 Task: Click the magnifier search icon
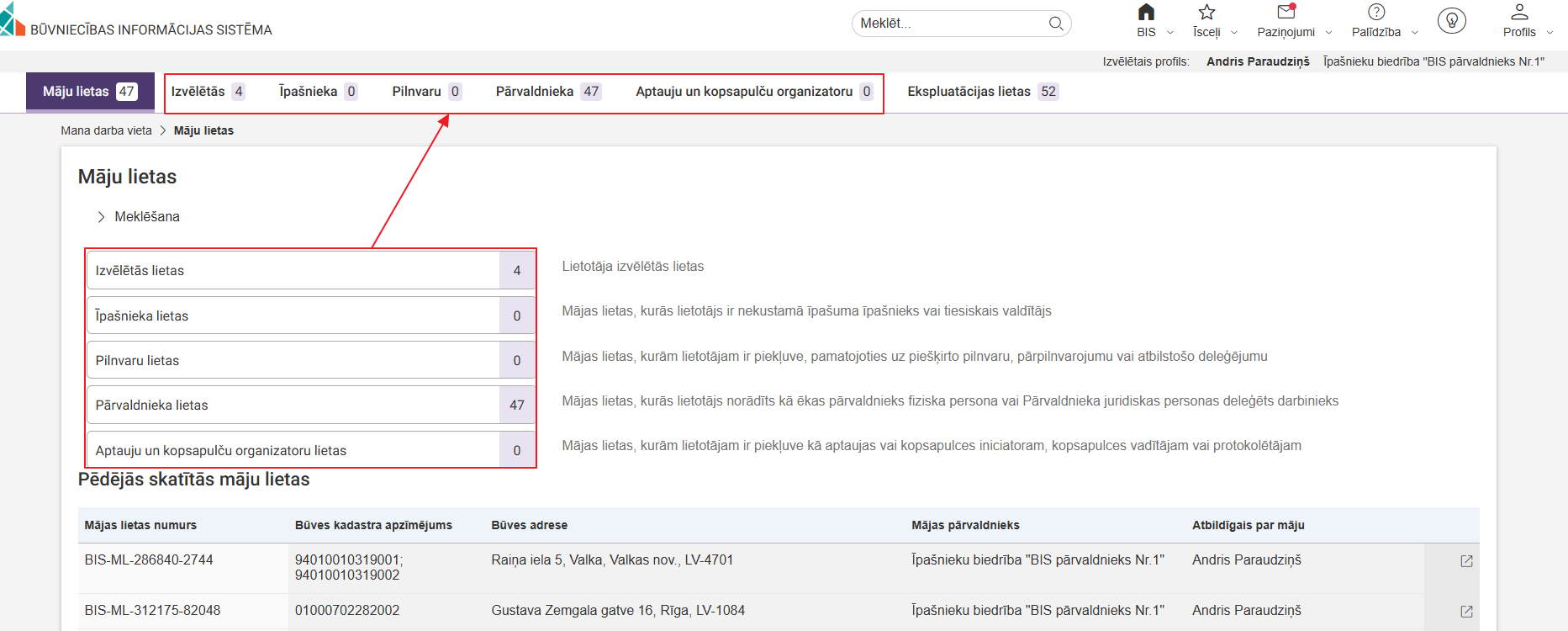pyautogui.click(x=1056, y=24)
